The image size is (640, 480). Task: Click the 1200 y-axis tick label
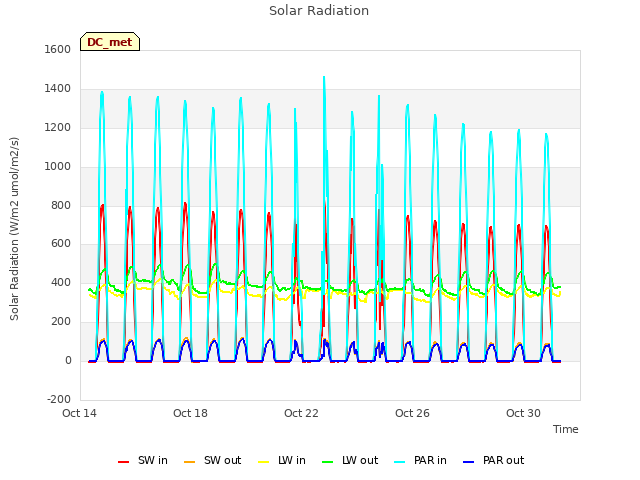tap(58, 128)
